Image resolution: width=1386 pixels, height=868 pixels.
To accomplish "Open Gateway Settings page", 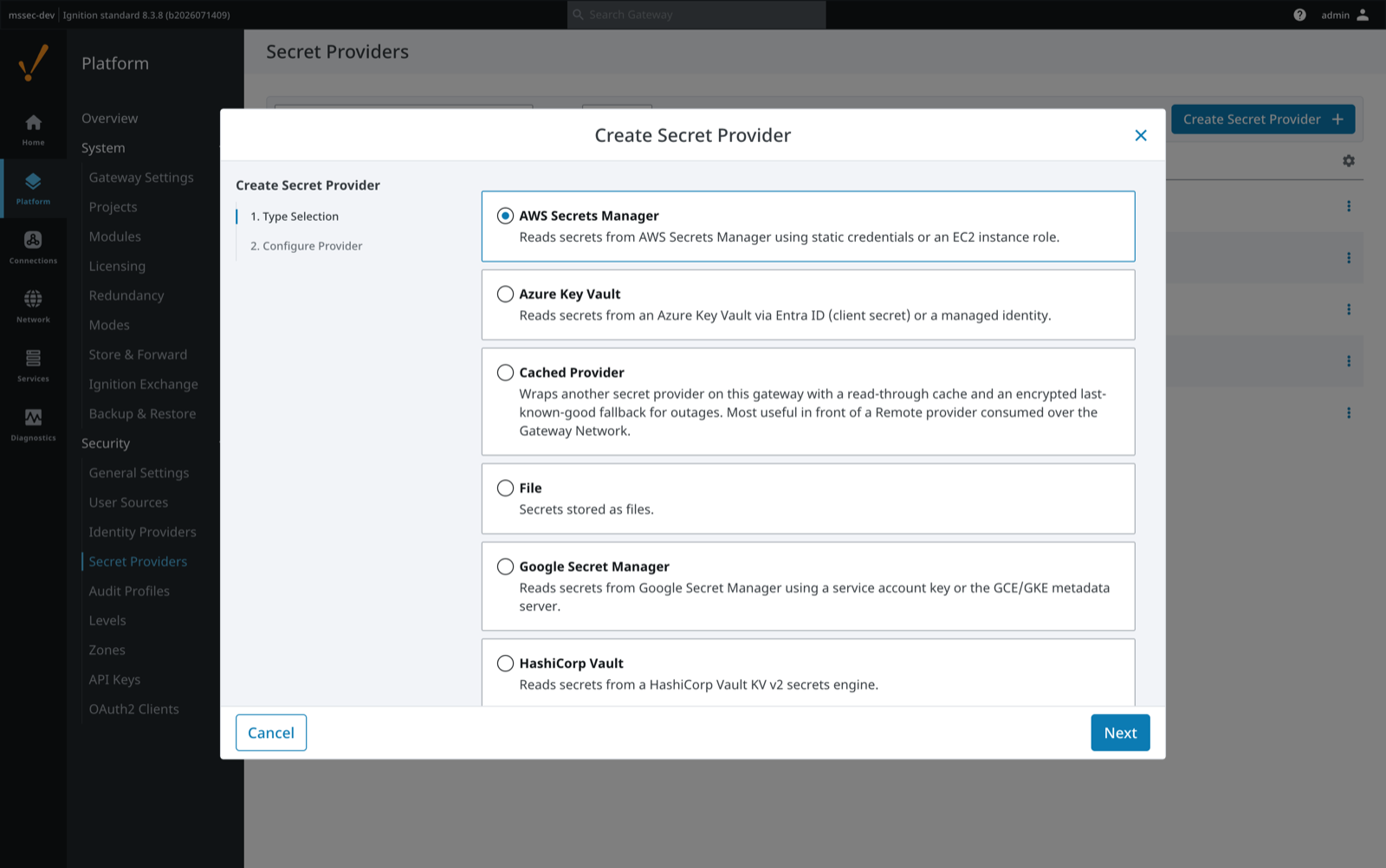I will click(141, 178).
